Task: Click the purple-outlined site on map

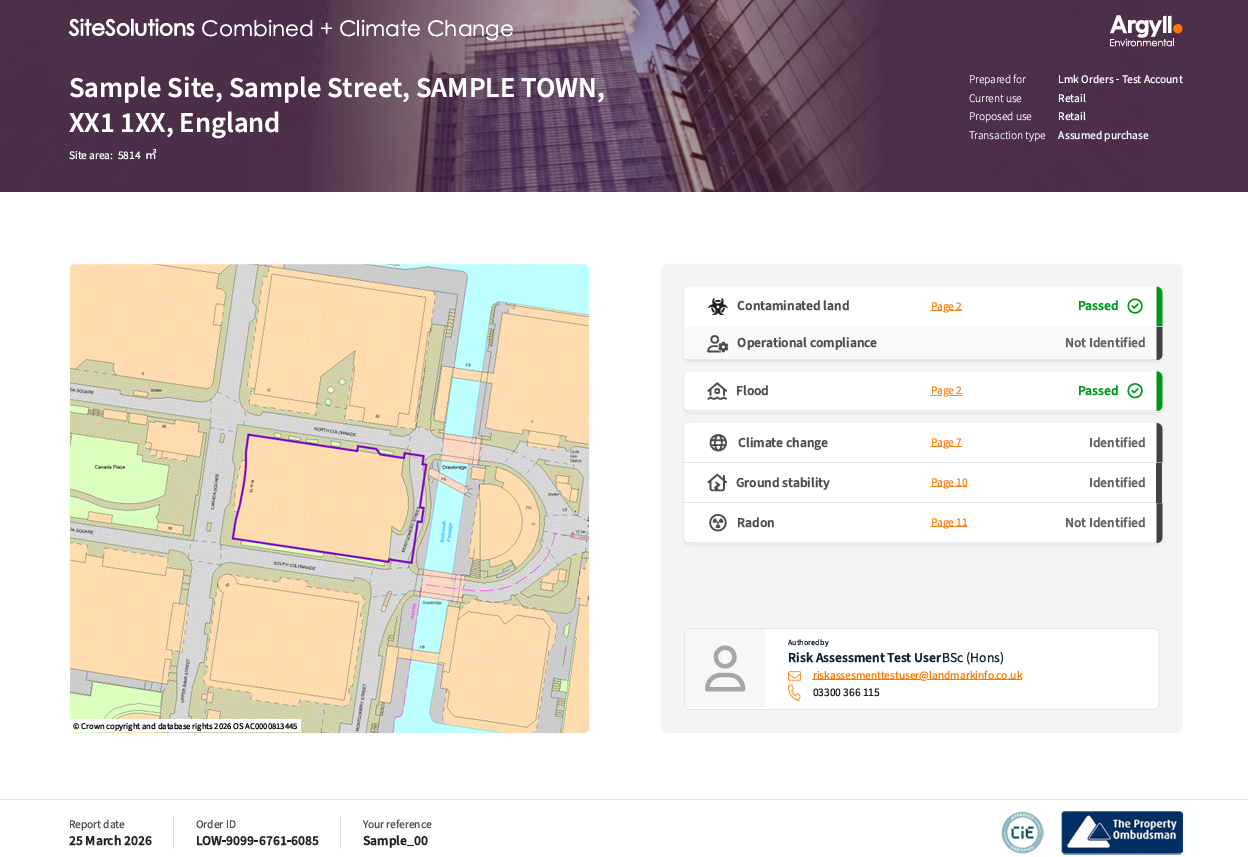Action: tap(320, 497)
